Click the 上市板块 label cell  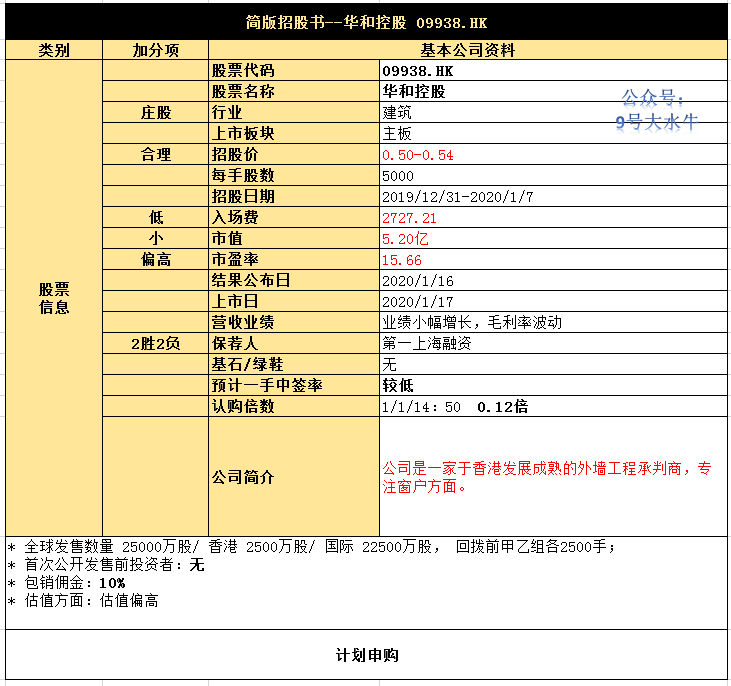294,133
